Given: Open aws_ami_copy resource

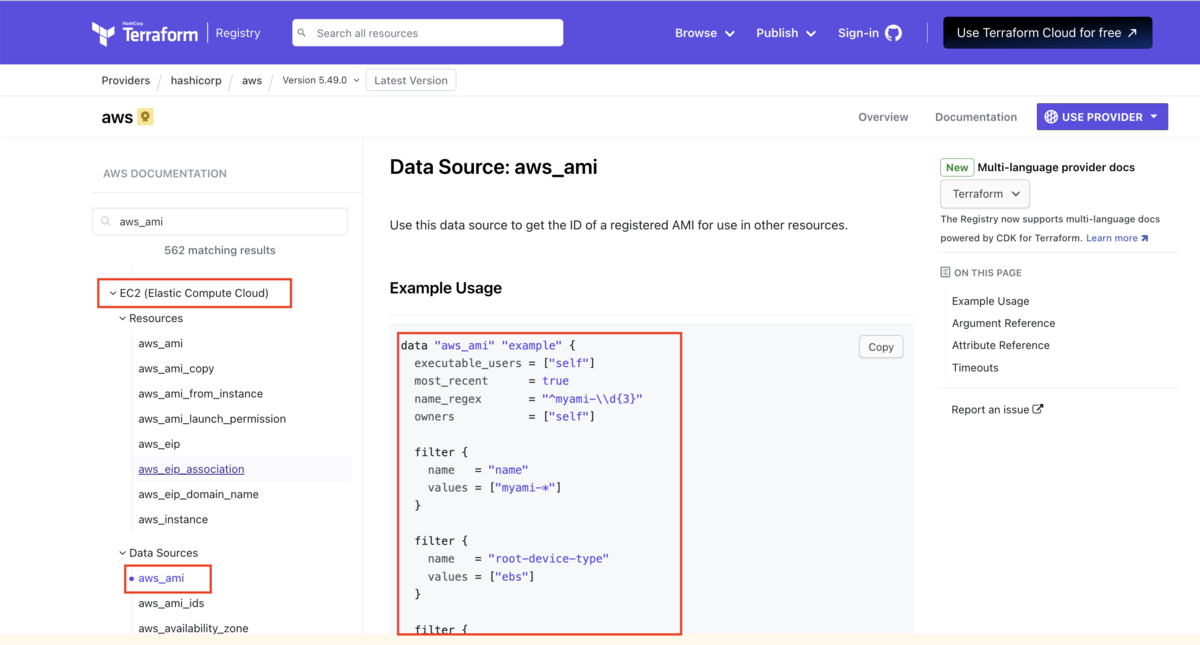Looking at the screenshot, I should 176,369.
